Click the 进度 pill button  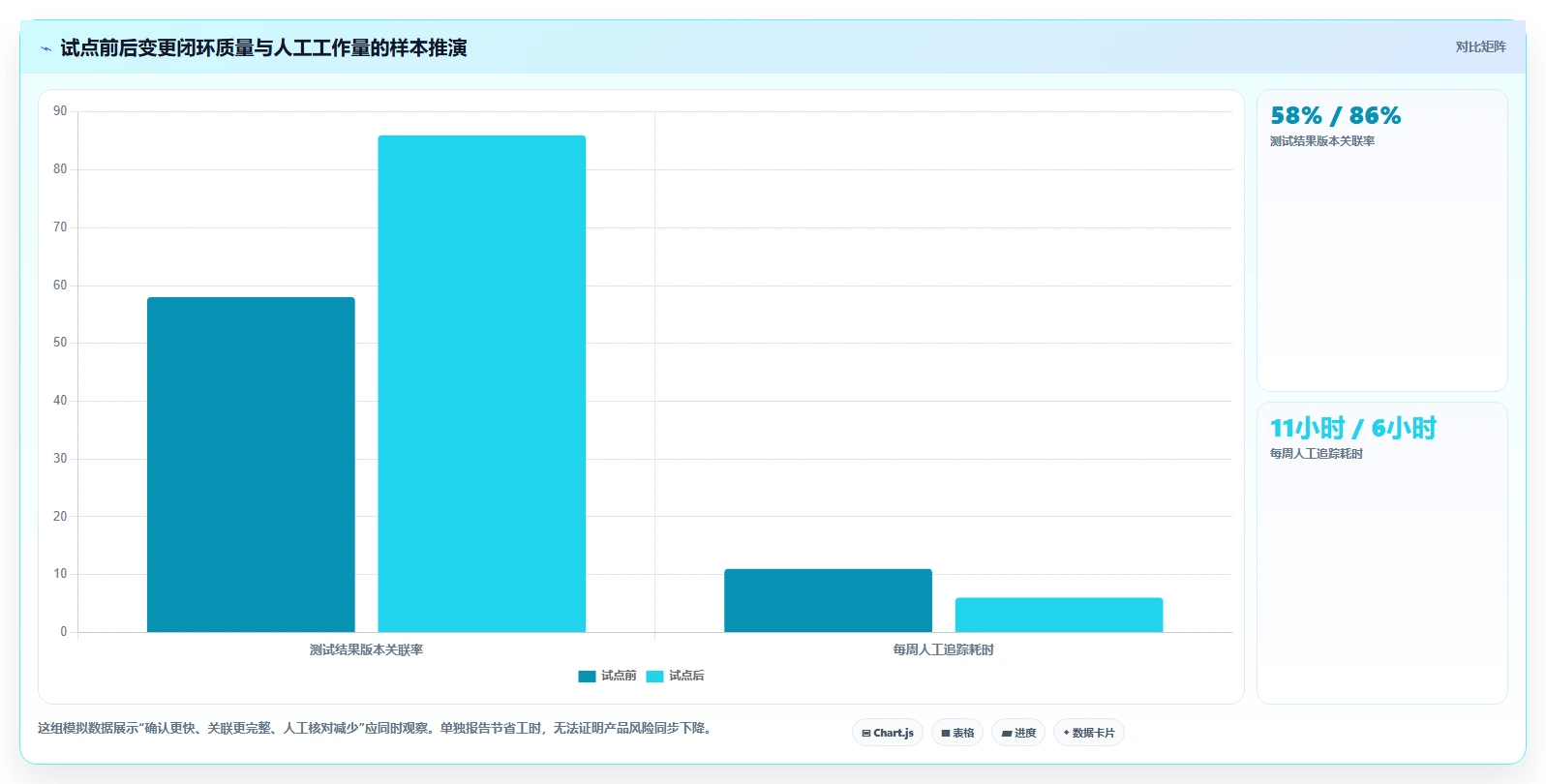pyautogui.click(x=1018, y=733)
